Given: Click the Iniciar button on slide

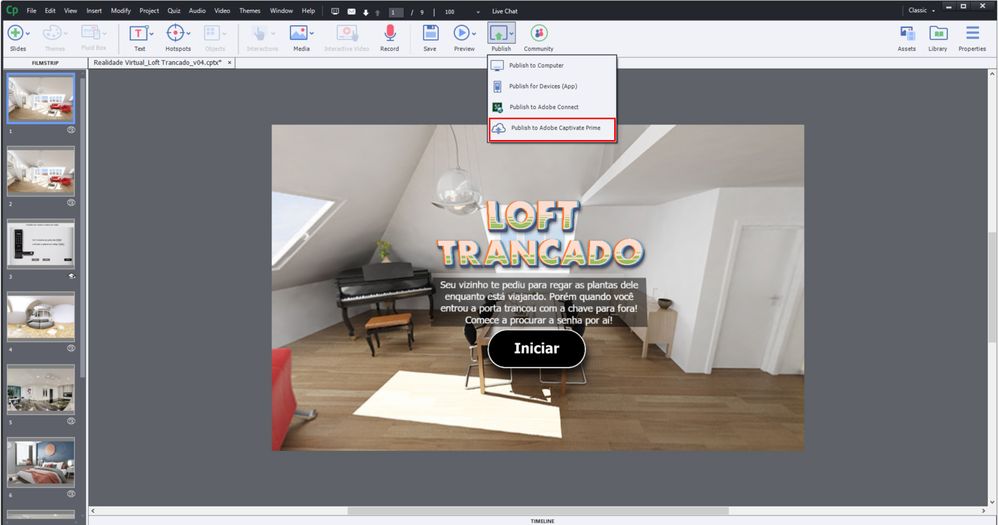Looking at the screenshot, I should (536, 349).
